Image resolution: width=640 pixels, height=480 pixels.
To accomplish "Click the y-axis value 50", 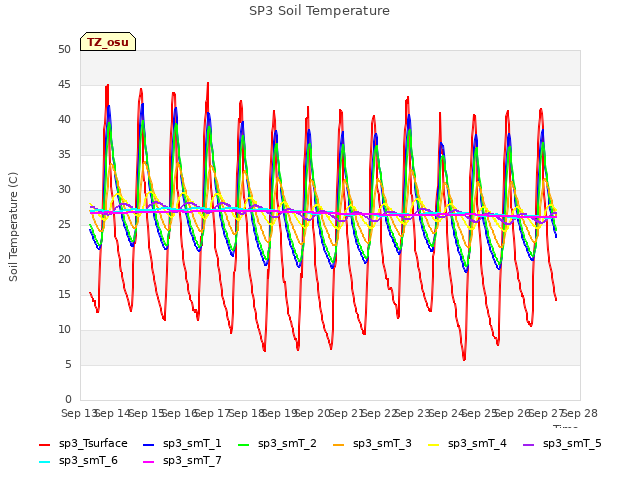I will click(x=64, y=49).
